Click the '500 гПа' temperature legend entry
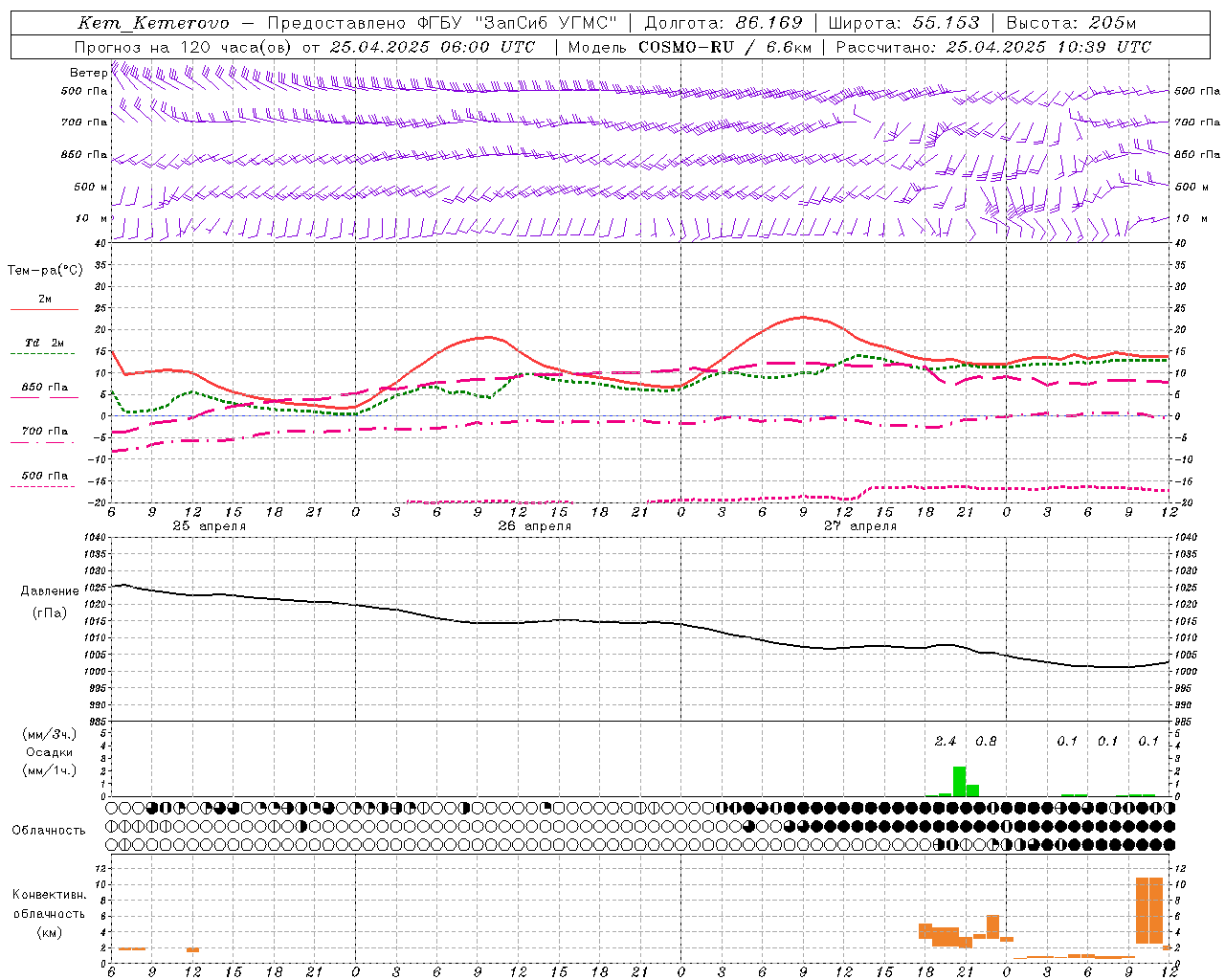 tap(44, 476)
